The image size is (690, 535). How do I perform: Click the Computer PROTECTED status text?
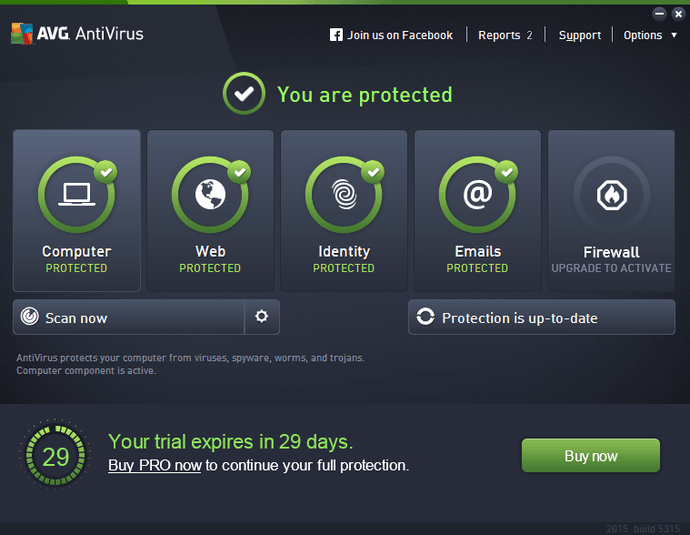(77, 268)
